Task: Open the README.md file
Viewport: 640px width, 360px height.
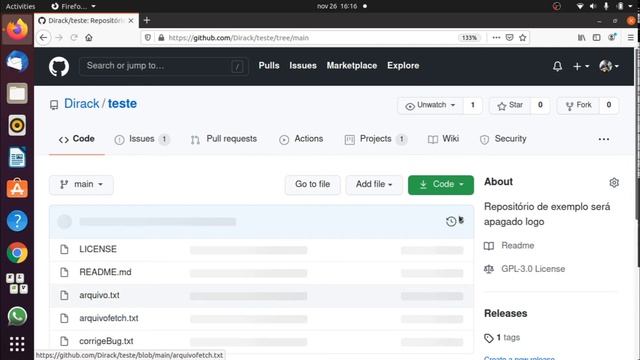Action: (105, 272)
